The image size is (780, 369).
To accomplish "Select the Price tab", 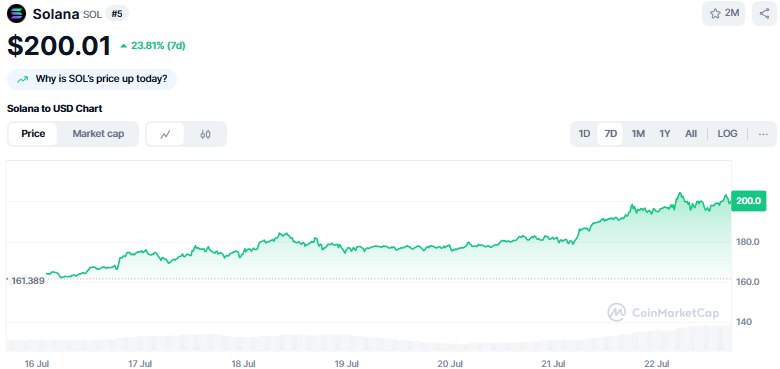I will click(x=33, y=134).
